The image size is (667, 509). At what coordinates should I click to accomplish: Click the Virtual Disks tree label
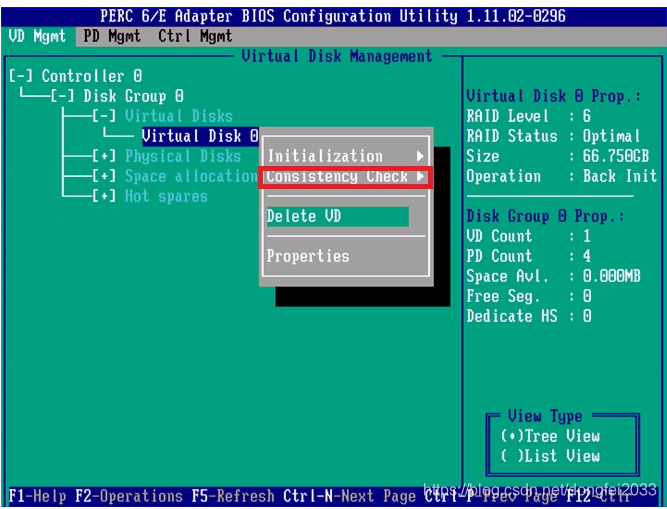[179, 116]
